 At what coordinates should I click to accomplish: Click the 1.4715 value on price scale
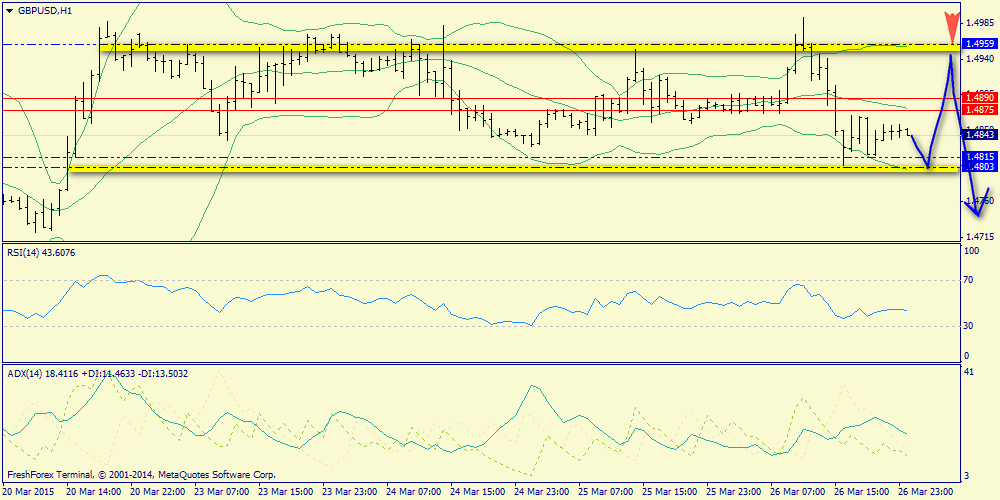[979, 237]
